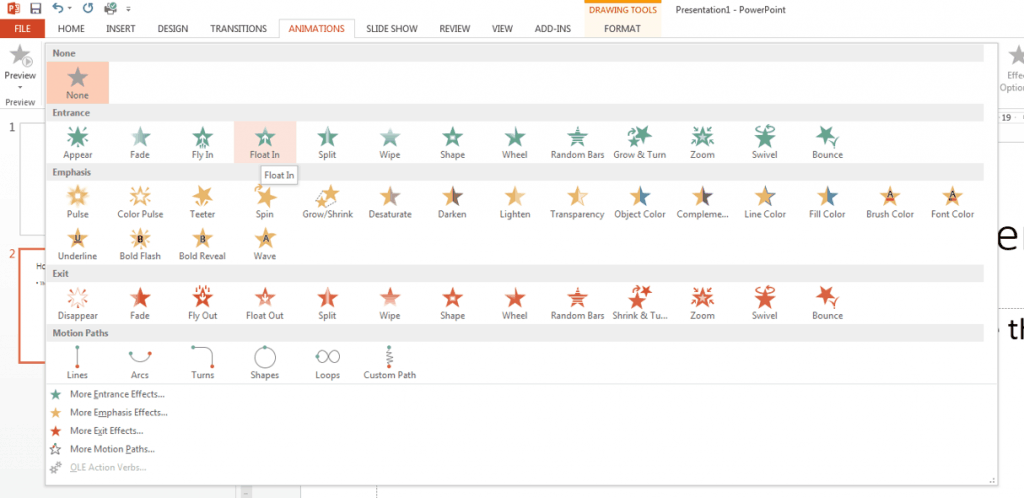1024x498 pixels.
Task: Choose the Shapes motion path
Action: 264,363
